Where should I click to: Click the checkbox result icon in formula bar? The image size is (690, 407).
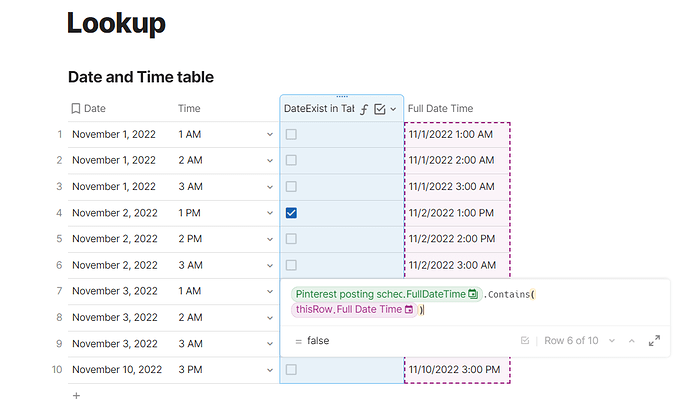(x=525, y=341)
